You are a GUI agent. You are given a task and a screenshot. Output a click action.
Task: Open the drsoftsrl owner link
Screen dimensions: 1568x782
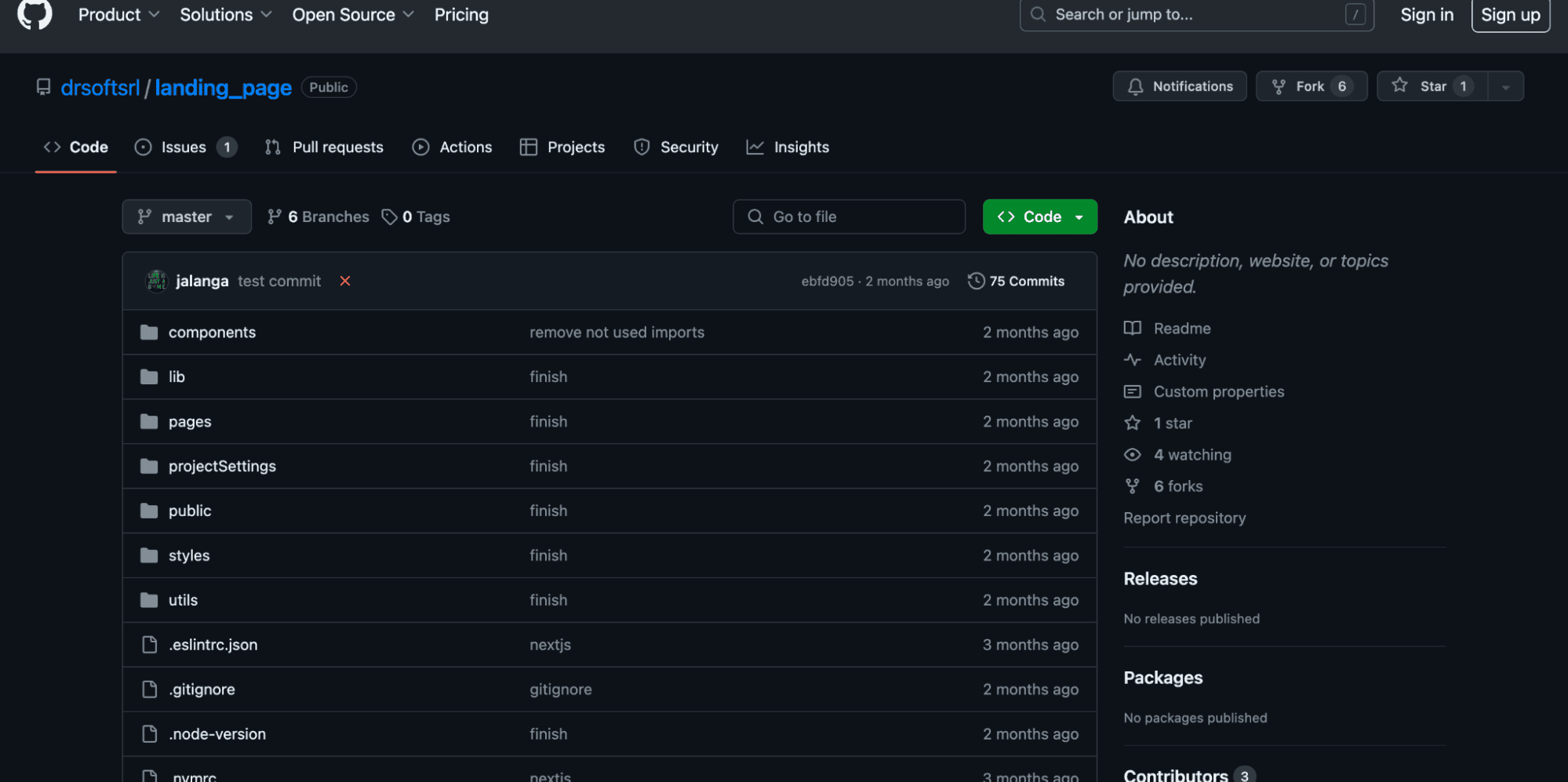pos(100,87)
